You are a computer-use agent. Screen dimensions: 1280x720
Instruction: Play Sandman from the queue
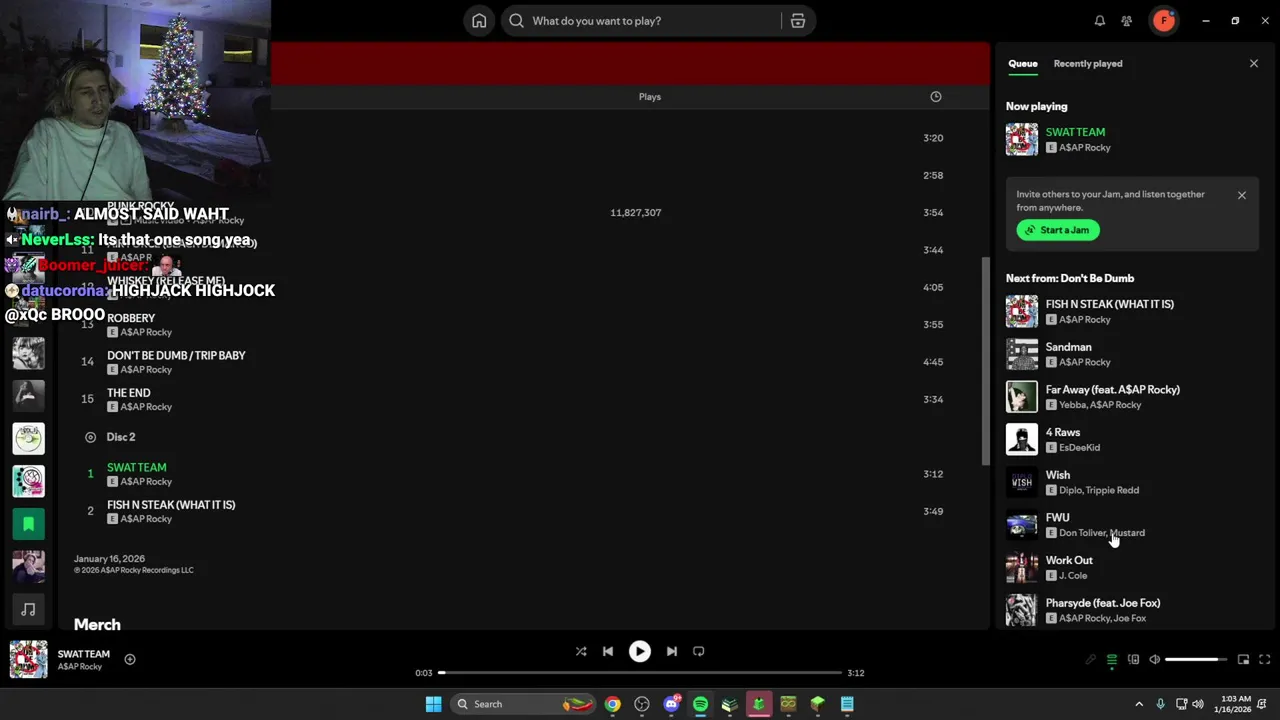tap(1132, 354)
